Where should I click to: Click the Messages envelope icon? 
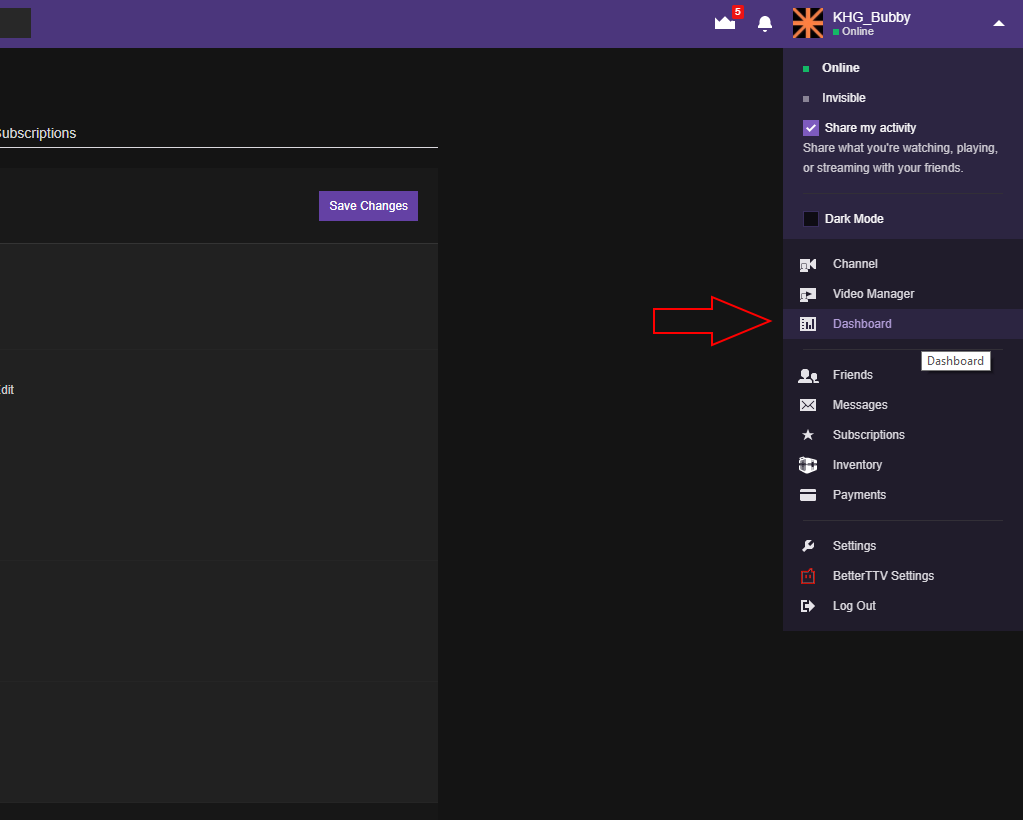(x=808, y=405)
